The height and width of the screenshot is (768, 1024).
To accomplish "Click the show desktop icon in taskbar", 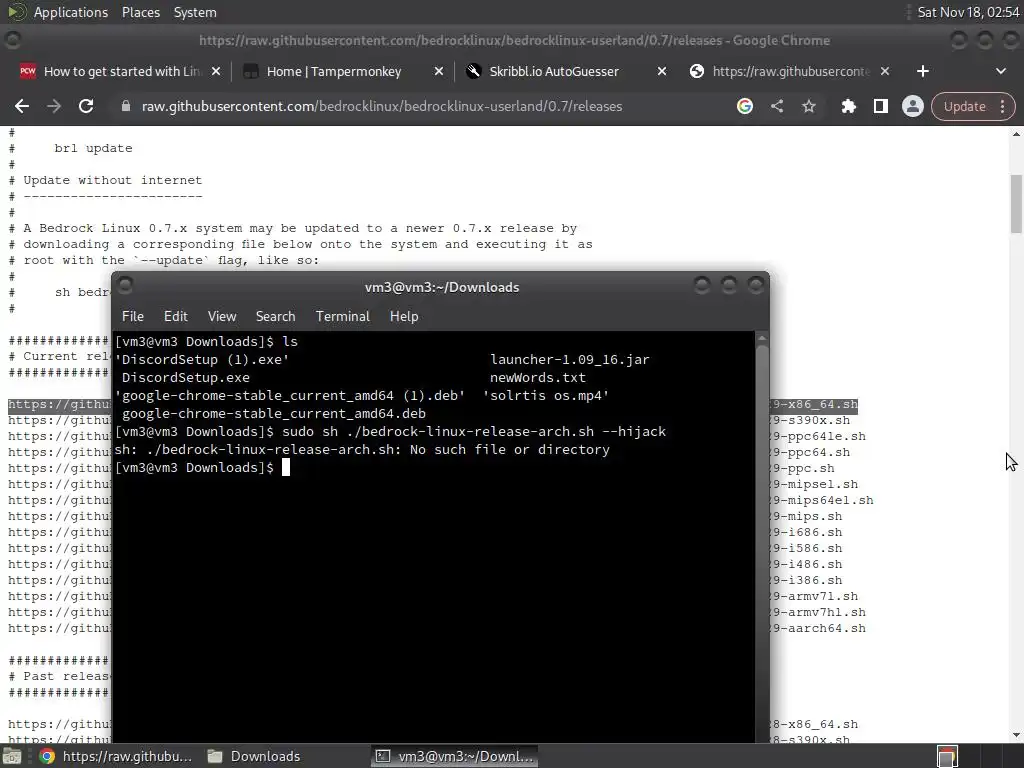I will click(12, 756).
